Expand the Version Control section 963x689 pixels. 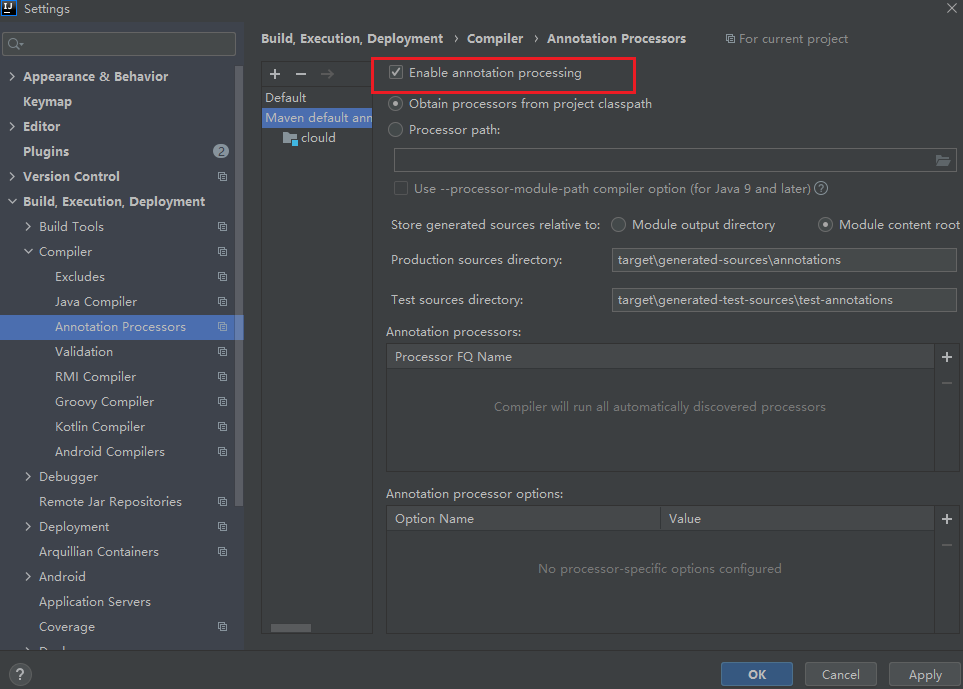12,176
